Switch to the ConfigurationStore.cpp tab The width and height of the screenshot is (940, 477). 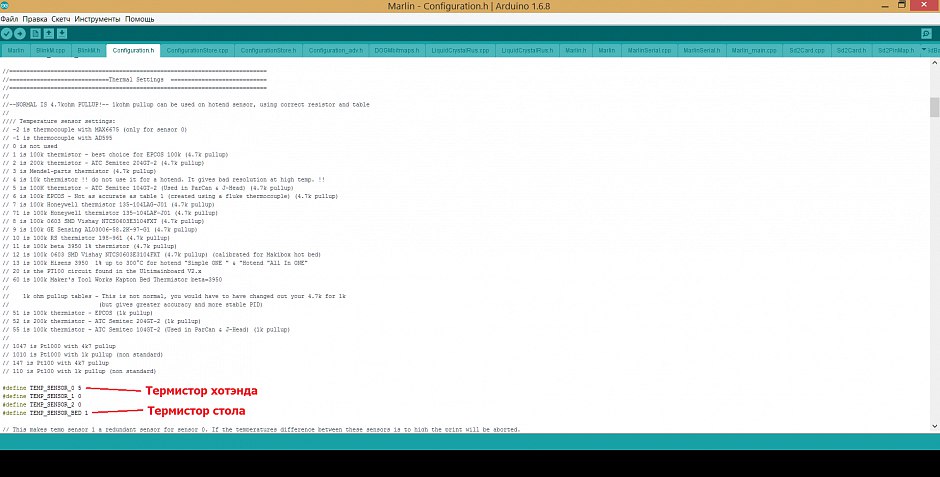point(197,50)
